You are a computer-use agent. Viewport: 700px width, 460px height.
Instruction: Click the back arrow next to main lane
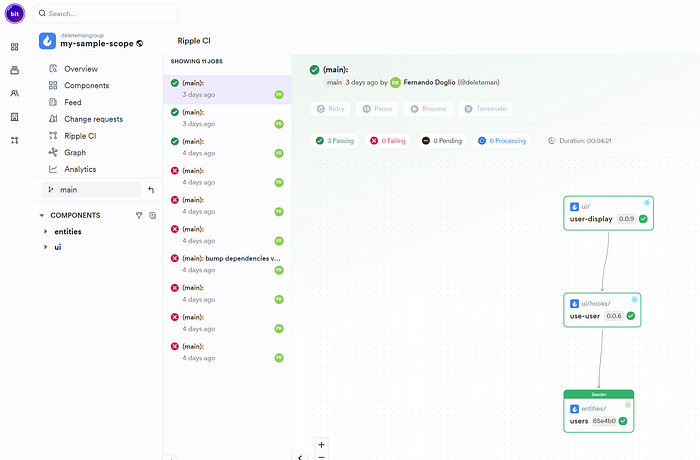click(x=151, y=190)
